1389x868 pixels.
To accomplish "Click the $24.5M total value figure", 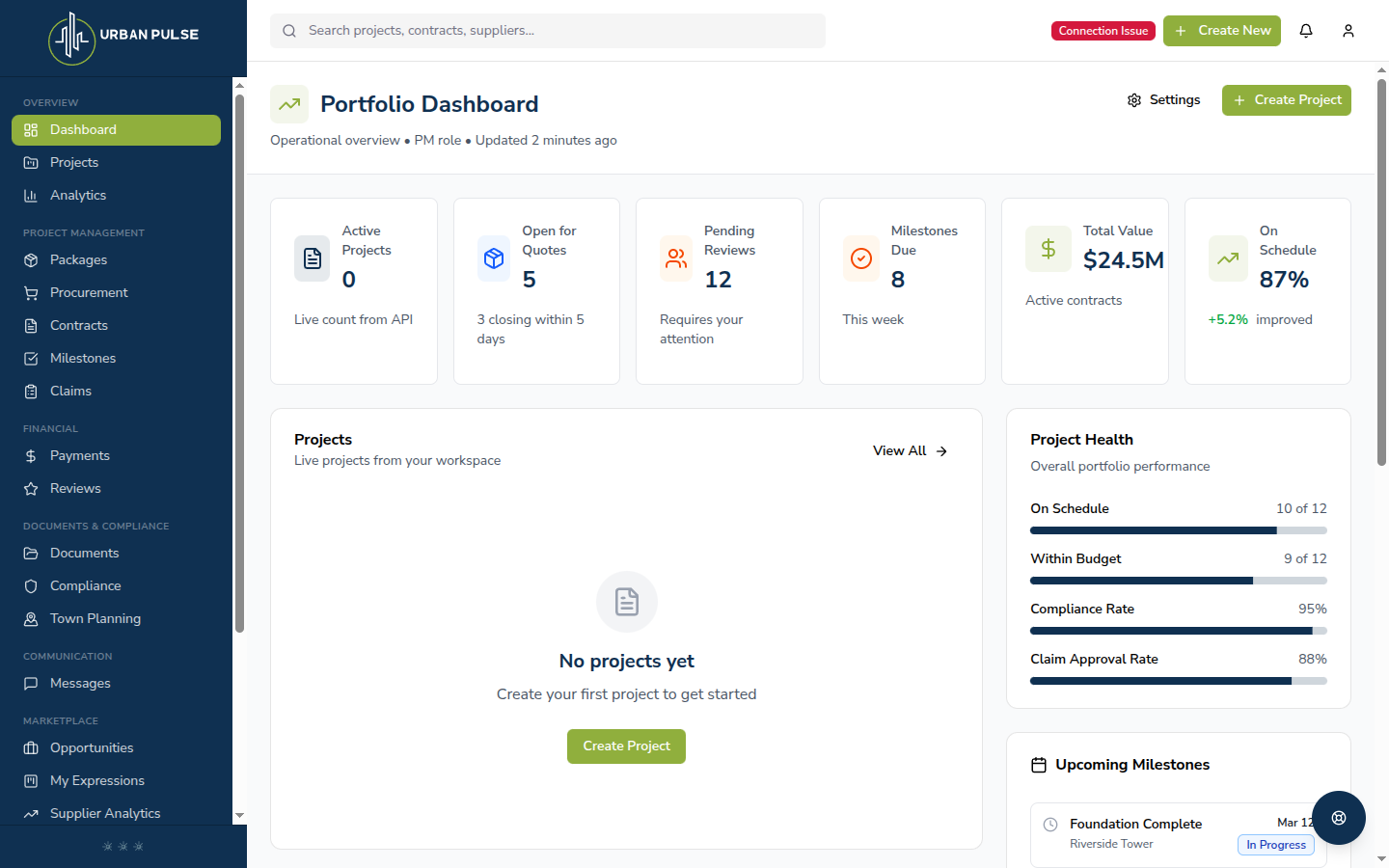I will [1124, 260].
